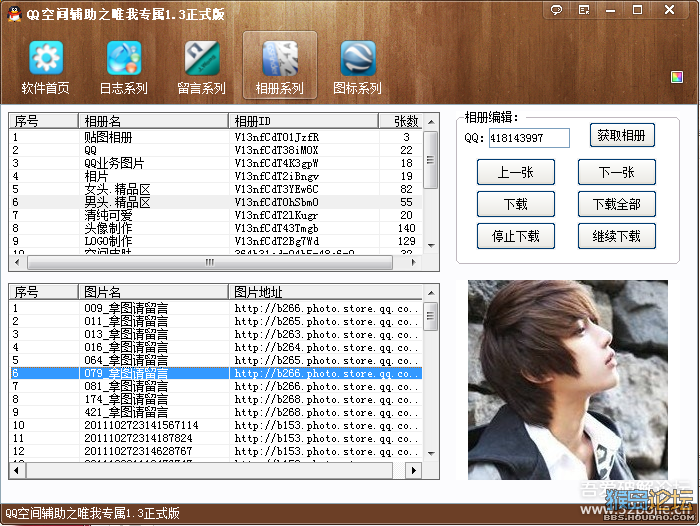Screen dimensions: 700x526
Task: Select album row QQ业务图片
Action: [x=216, y=163]
